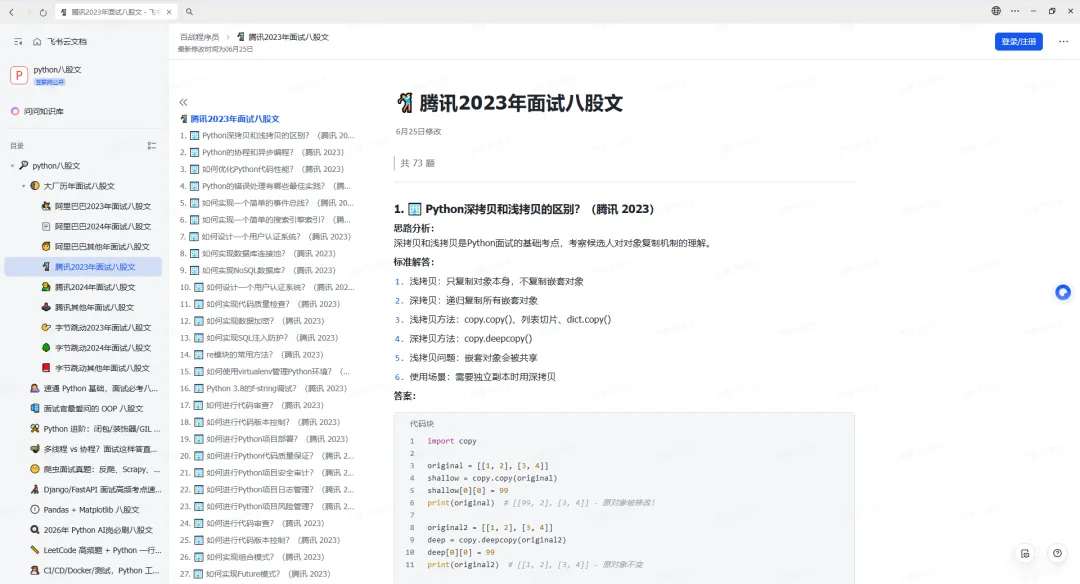Jump to outline item 8 如何实现数据库连接池
Viewport: 1080px width, 584px height.
tap(258, 253)
